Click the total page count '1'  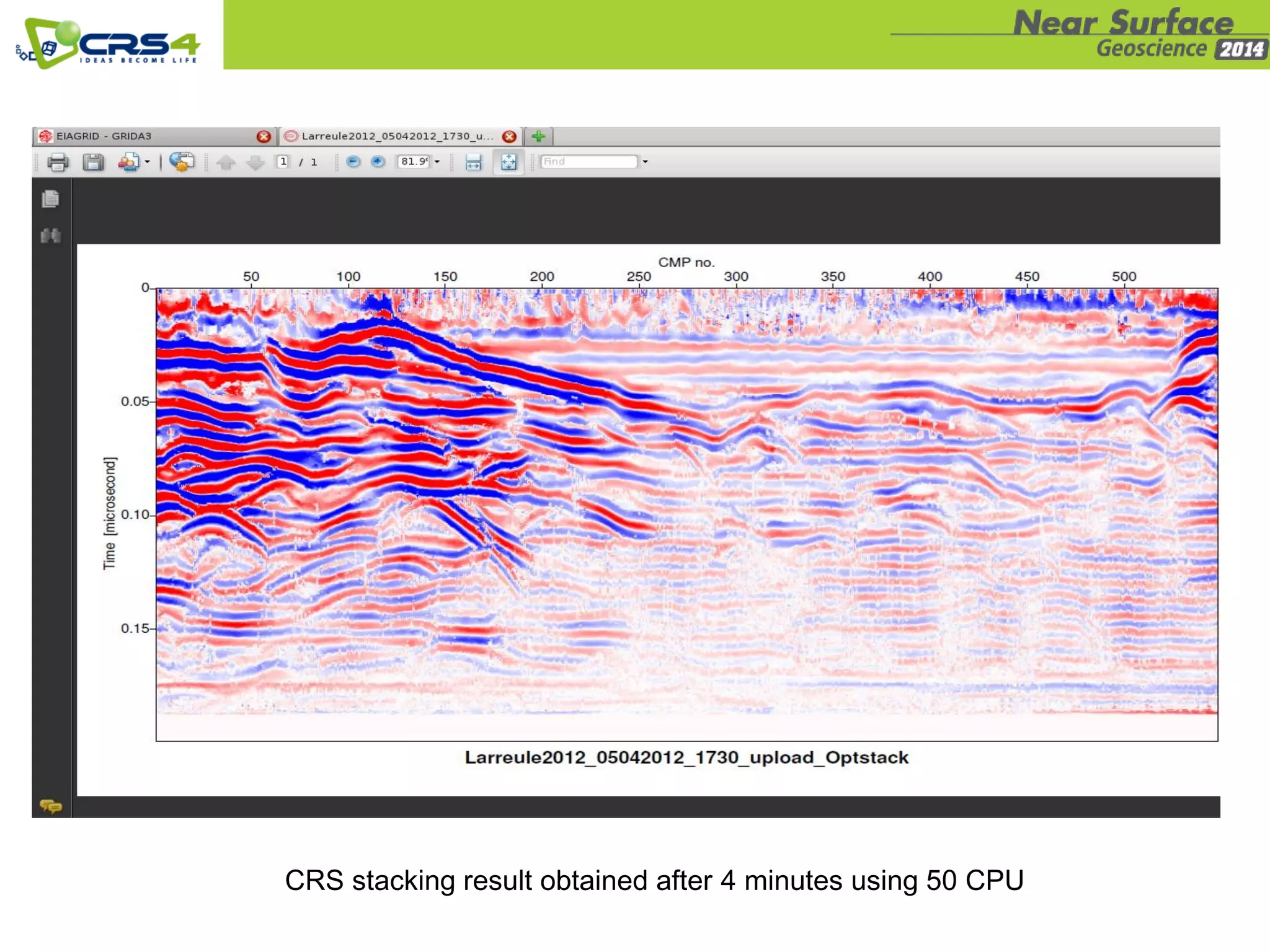(314, 162)
